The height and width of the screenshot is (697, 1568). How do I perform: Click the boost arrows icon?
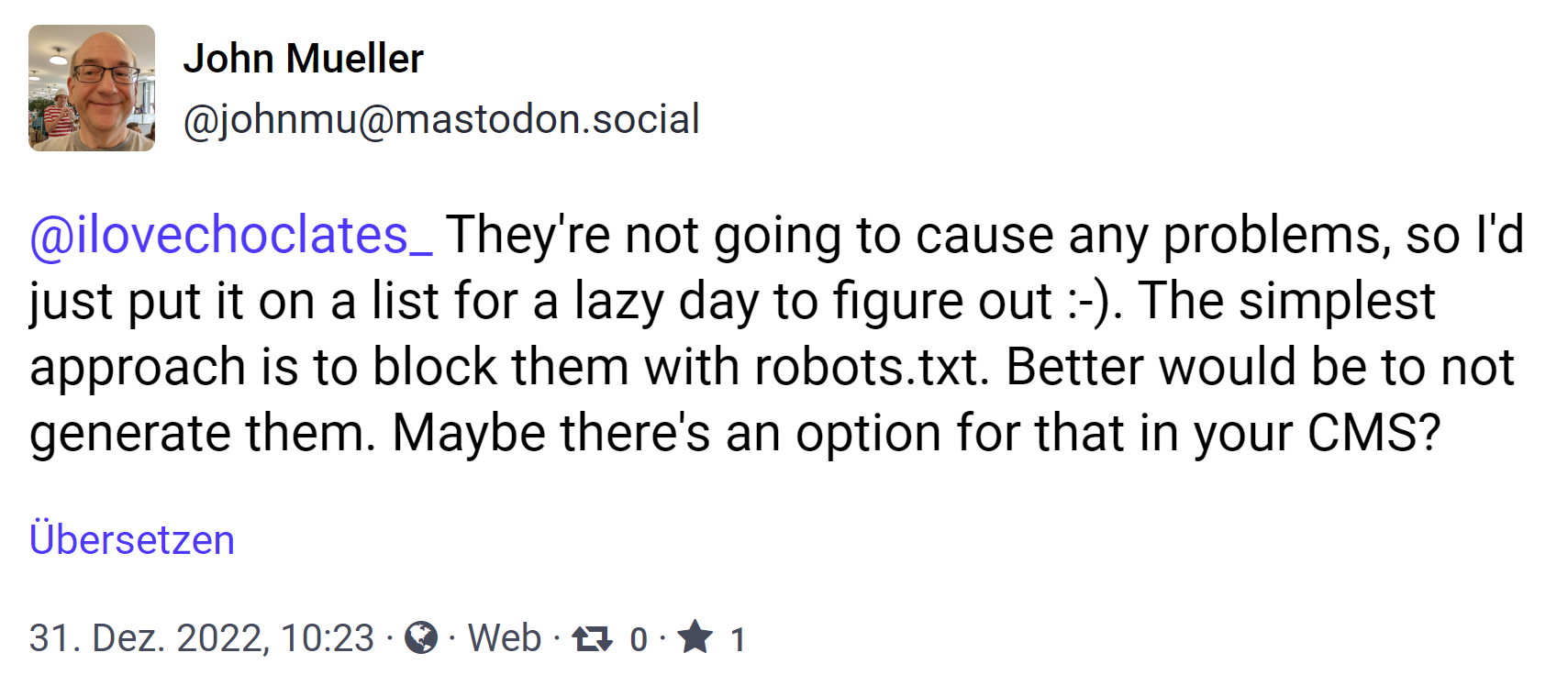[592, 638]
